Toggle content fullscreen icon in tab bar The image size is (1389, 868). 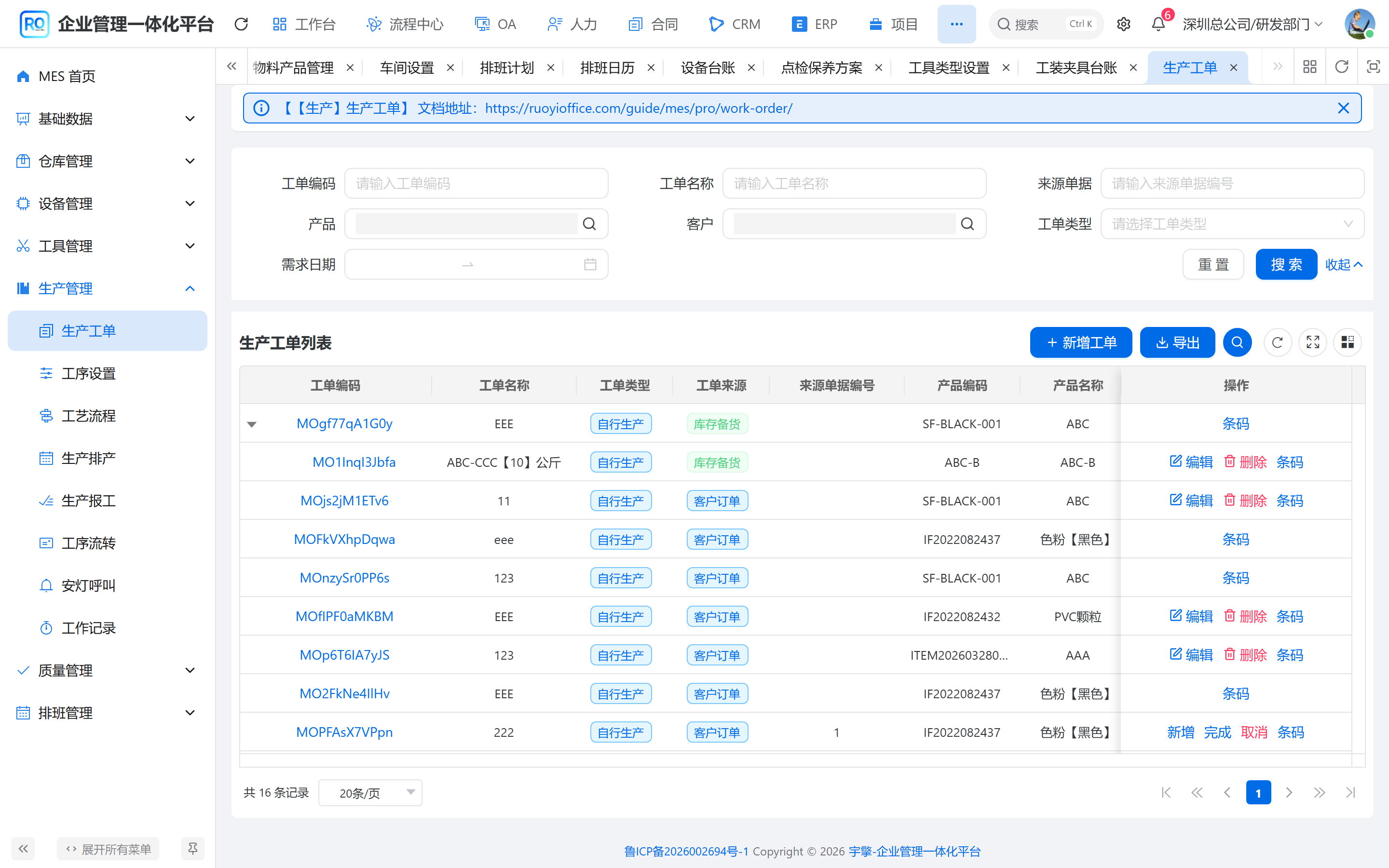1373,67
